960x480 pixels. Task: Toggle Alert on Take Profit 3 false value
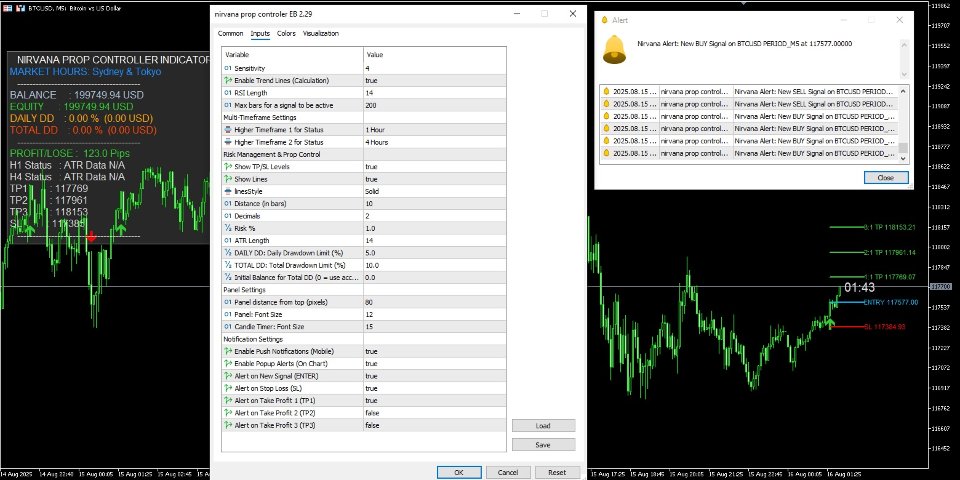(435, 425)
